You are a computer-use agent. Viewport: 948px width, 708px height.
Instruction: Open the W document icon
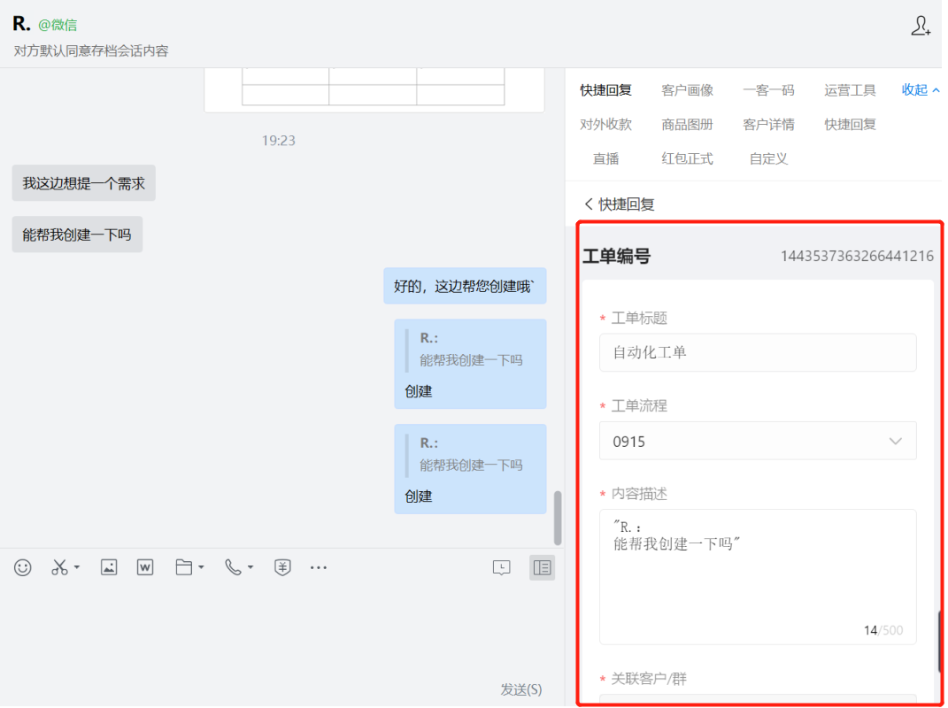point(145,567)
